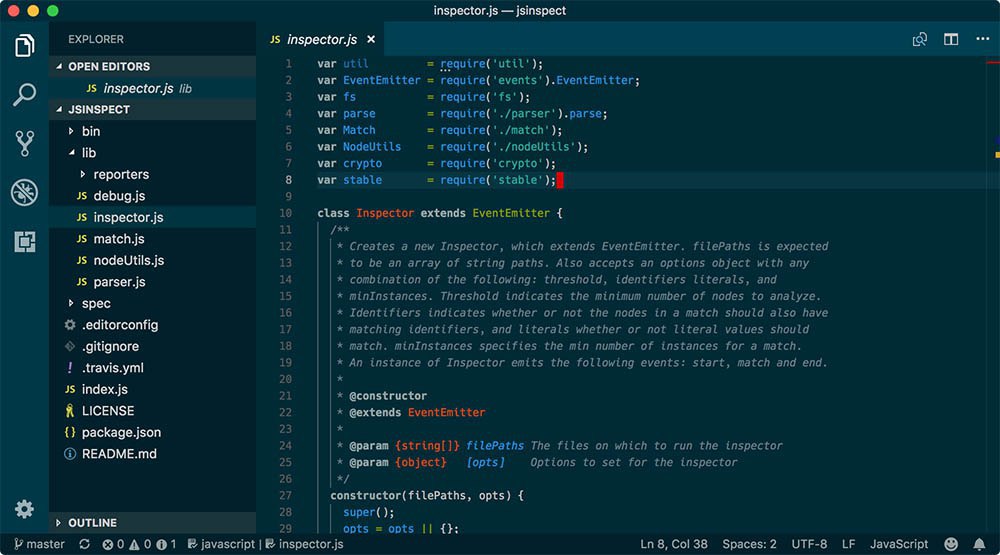Open the editor More Actions menu
The width and height of the screenshot is (1000, 555).
[x=981, y=40]
